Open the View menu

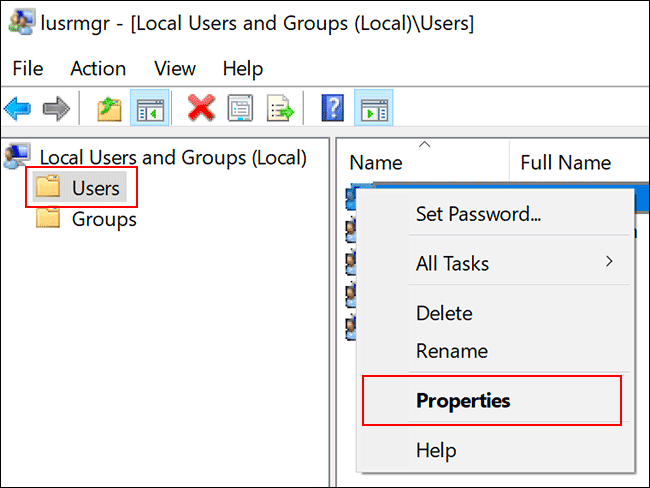[x=175, y=68]
